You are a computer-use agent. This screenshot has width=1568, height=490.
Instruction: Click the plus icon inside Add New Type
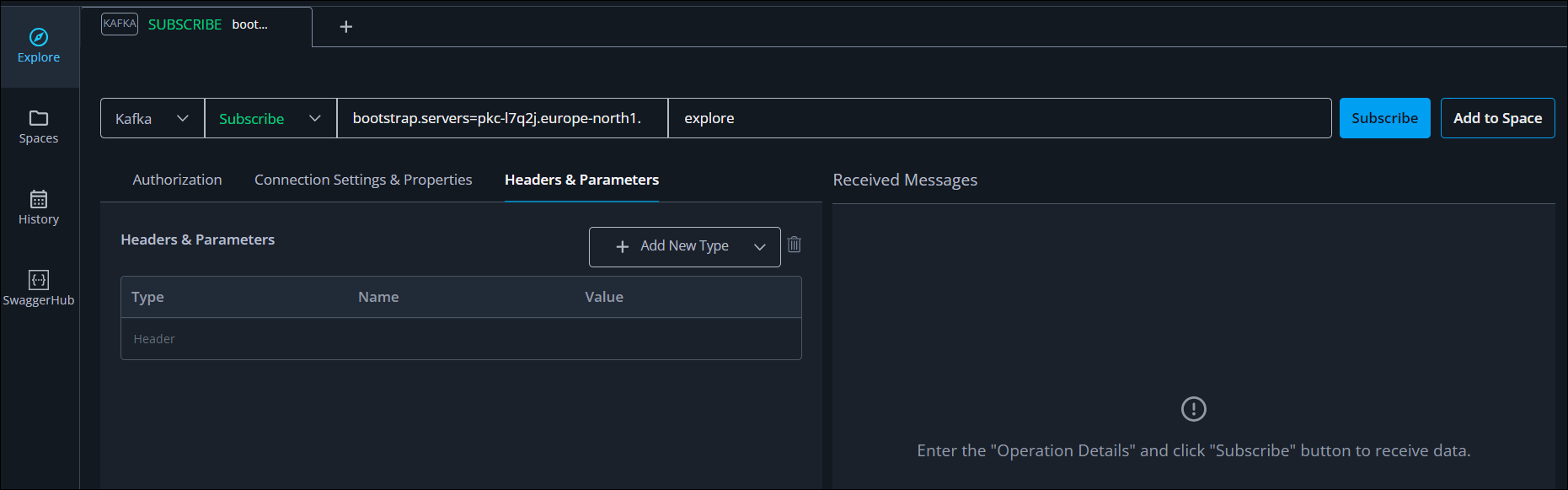[623, 246]
